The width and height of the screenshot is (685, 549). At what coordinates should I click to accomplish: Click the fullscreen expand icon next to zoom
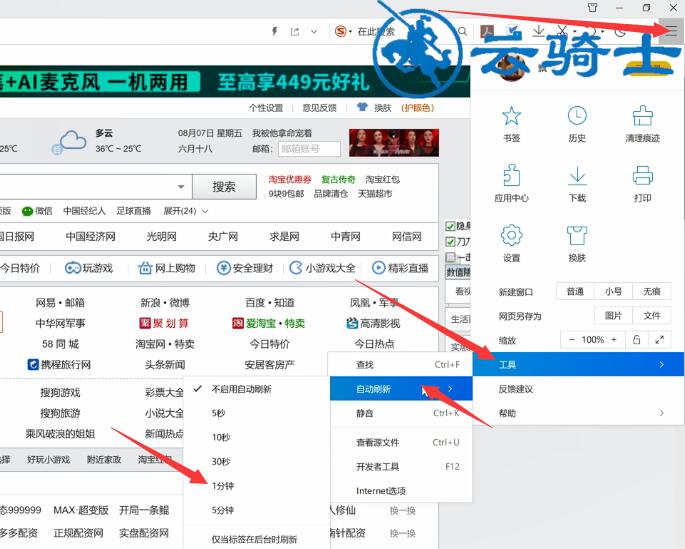click(659, 339)
